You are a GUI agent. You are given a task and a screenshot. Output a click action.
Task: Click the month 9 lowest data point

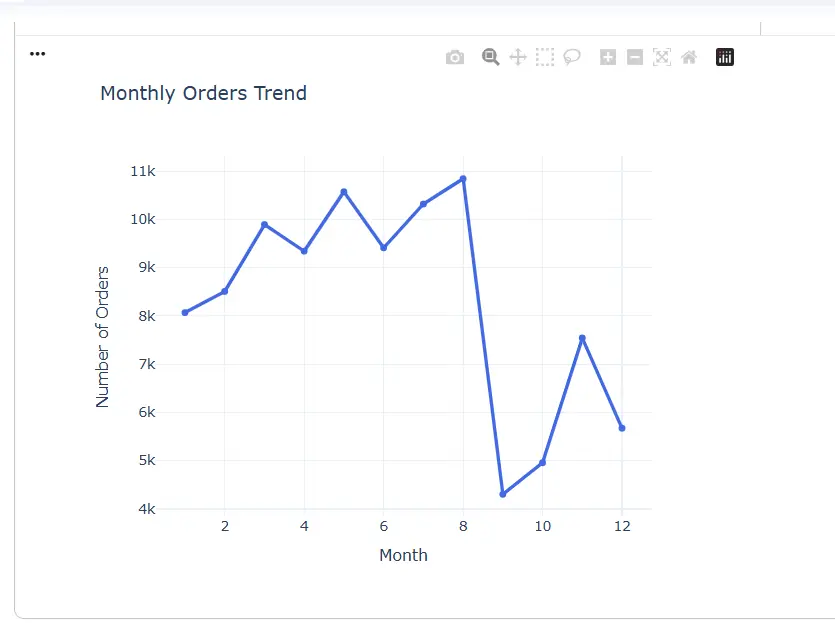[x=503, y=494]
